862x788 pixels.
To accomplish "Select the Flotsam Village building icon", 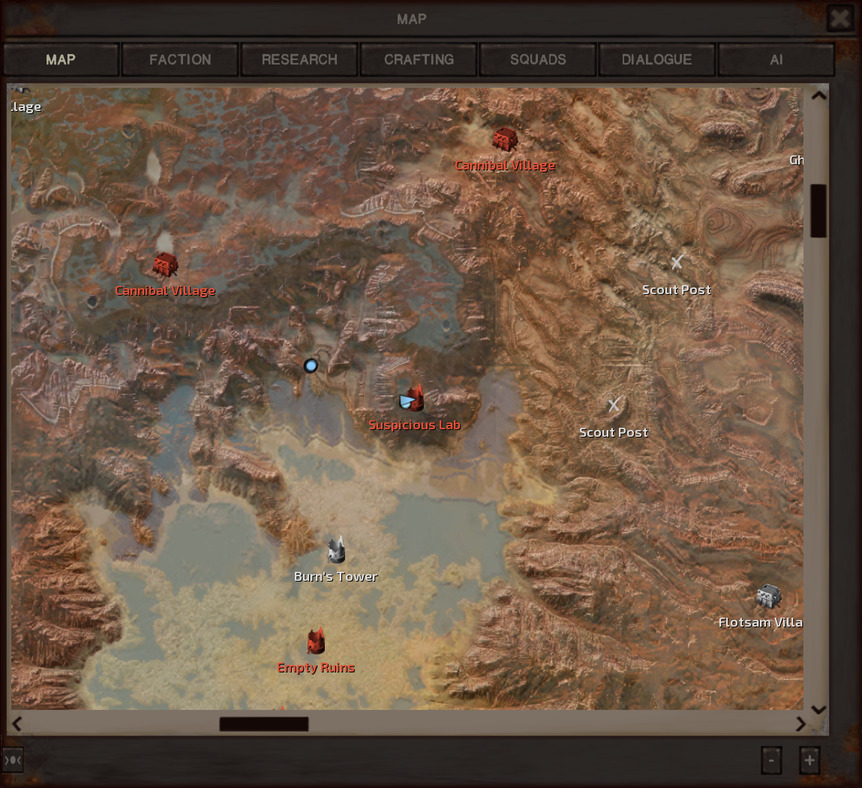I will [x=768, y=596].
